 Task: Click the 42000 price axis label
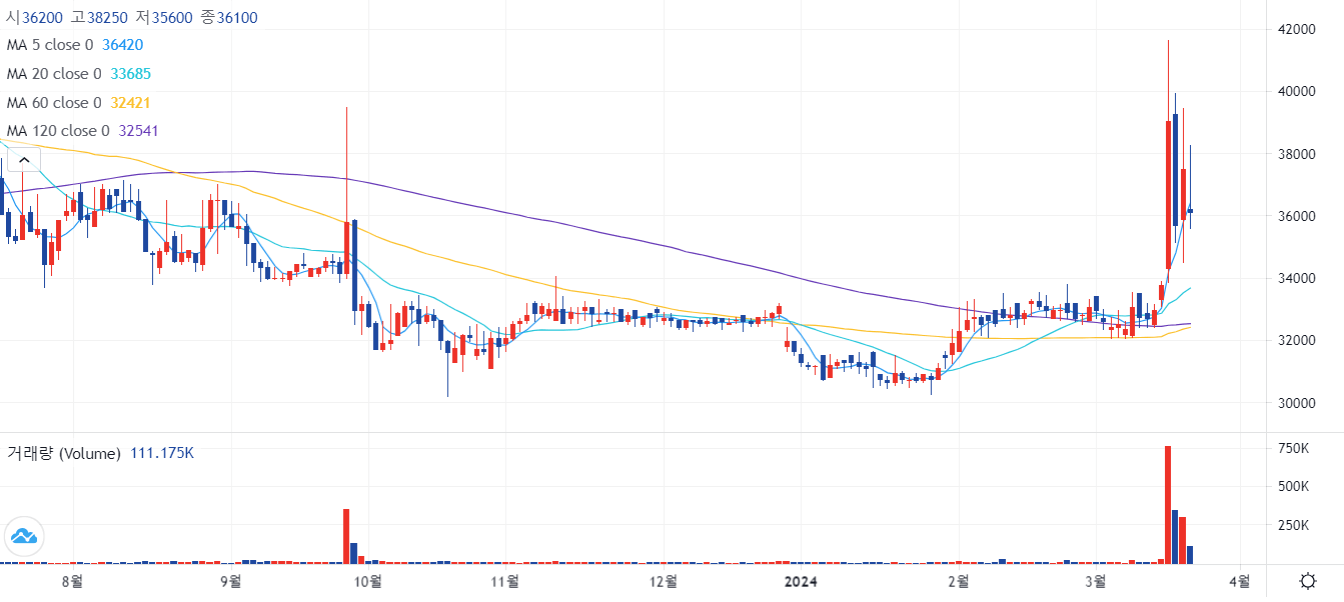tap(1297, 30)
